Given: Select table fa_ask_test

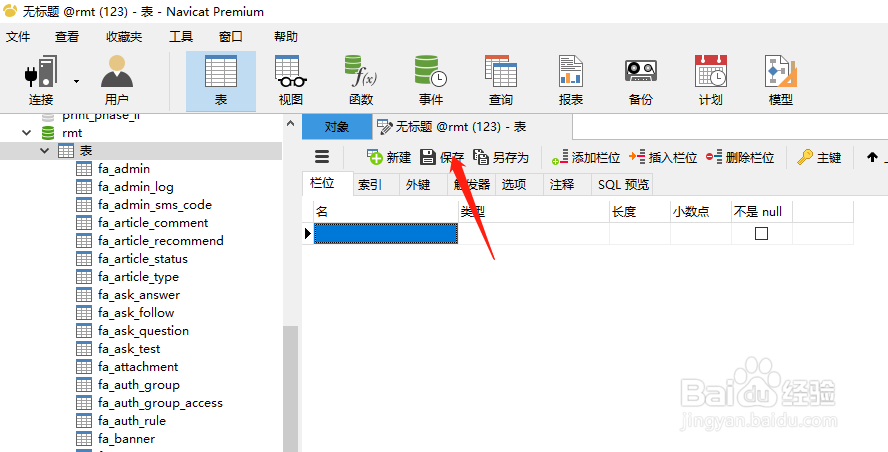Looking at the screenshot, I should 129,349.
